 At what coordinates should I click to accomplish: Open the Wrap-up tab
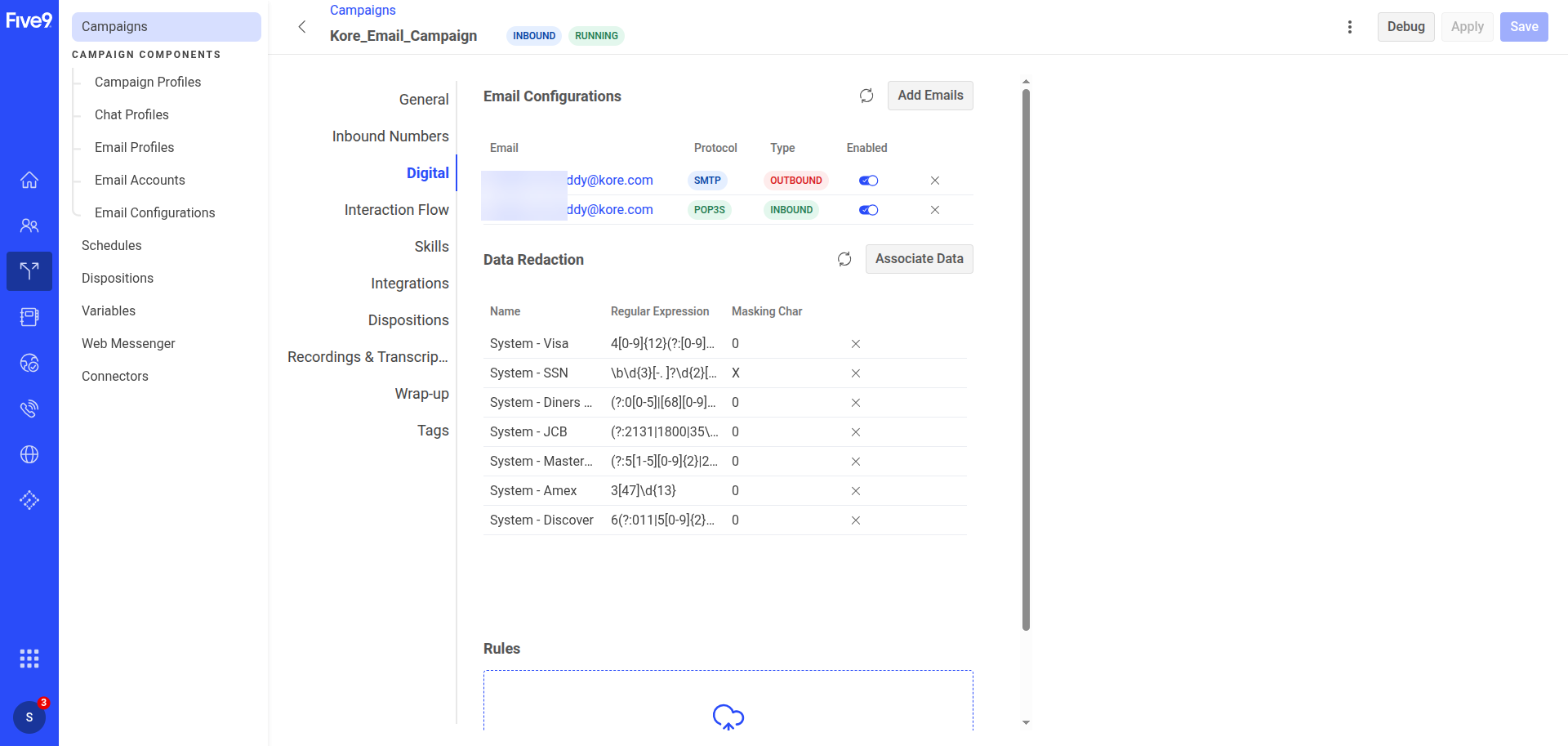tap(422, 394)
